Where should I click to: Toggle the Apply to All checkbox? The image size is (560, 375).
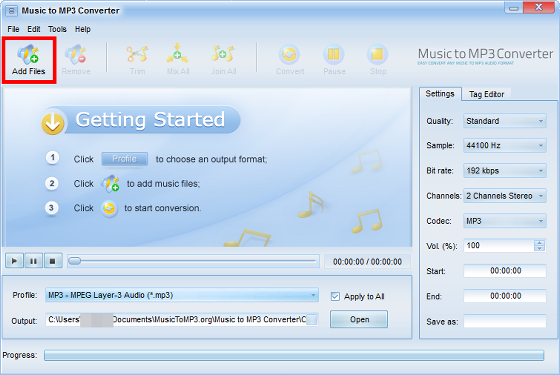click(335, 296)
